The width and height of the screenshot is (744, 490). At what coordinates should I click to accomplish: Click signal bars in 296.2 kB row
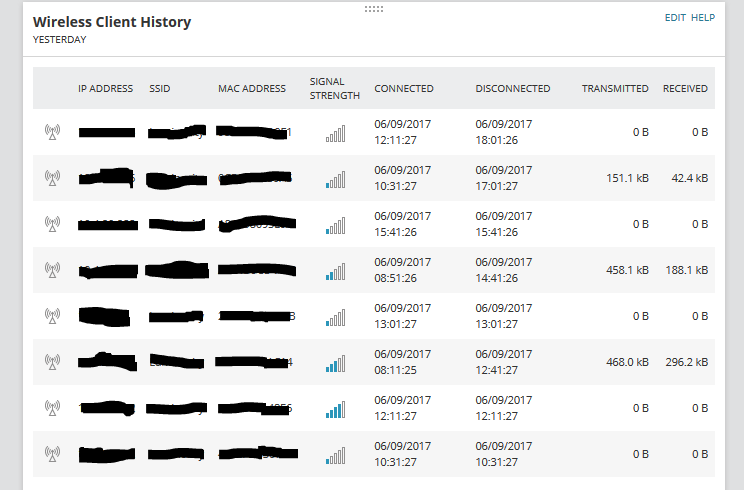click(x=335, y=364)
